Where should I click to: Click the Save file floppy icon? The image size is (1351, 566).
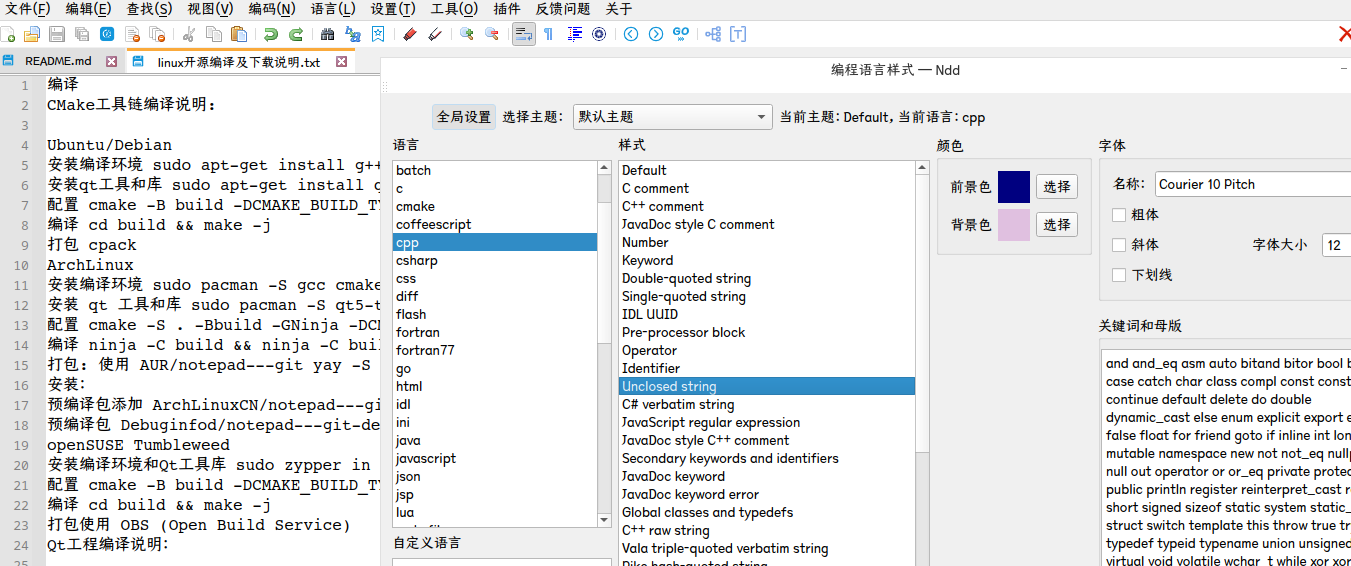pyautogui.click(x=57, y=34)
